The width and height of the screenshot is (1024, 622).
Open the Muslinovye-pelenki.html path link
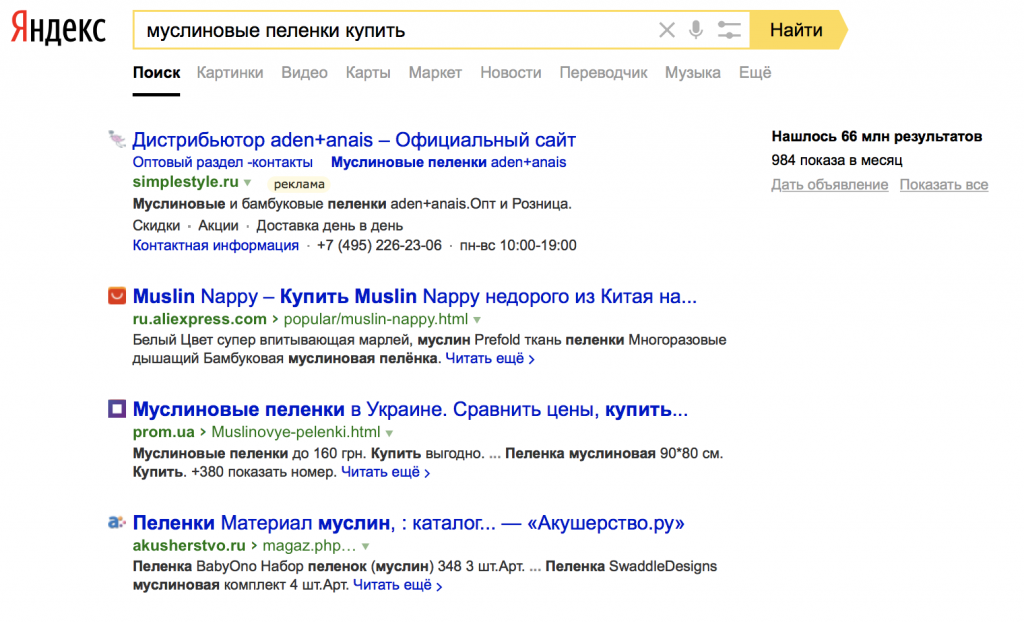(x=296, y=433)
